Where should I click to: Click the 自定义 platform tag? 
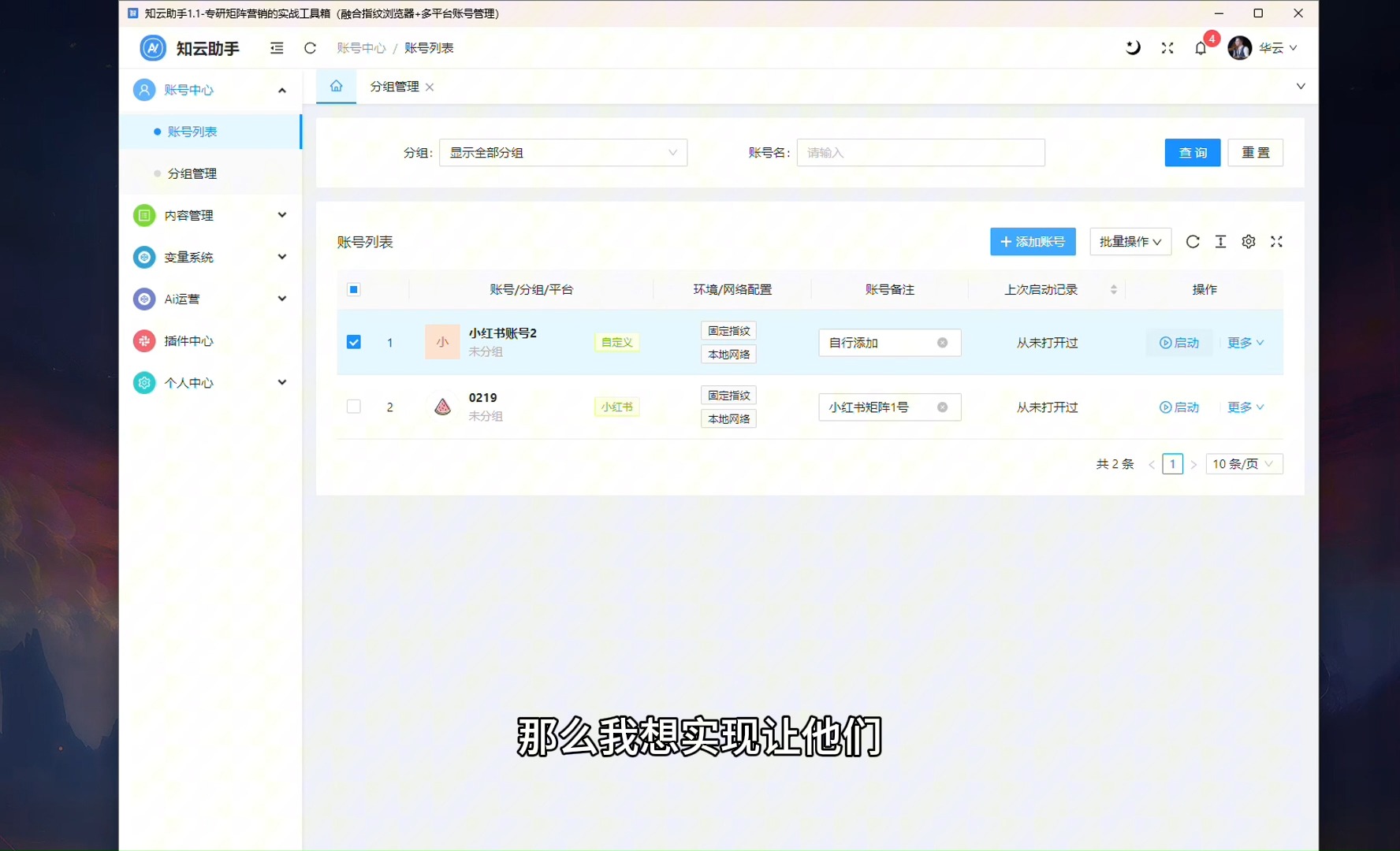(x=616, y=343)
